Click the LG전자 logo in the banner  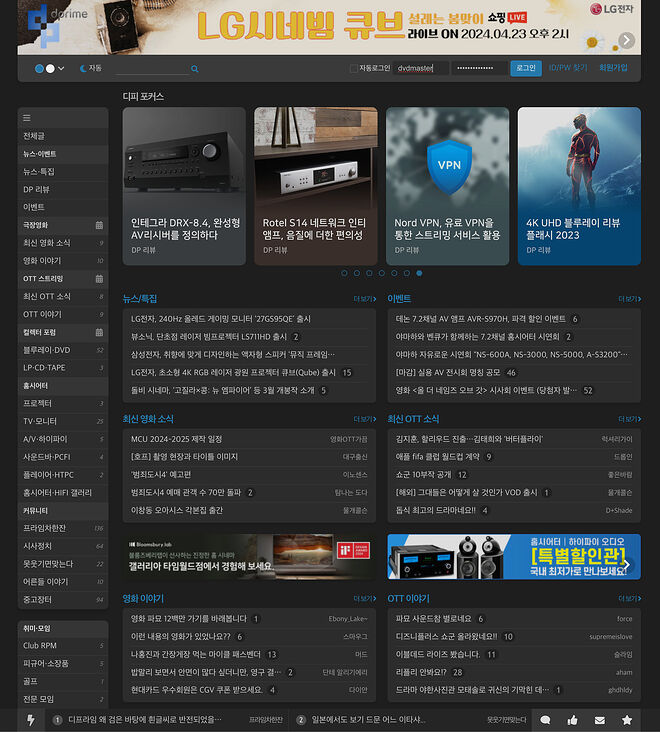(x=611, y=9)
